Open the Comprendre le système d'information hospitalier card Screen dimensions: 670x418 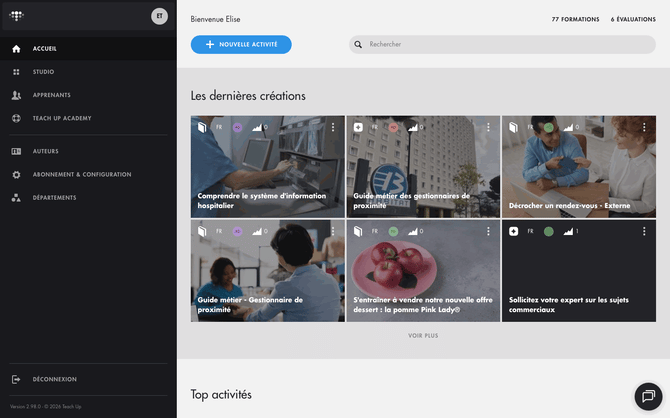click(x=267, y=167)
